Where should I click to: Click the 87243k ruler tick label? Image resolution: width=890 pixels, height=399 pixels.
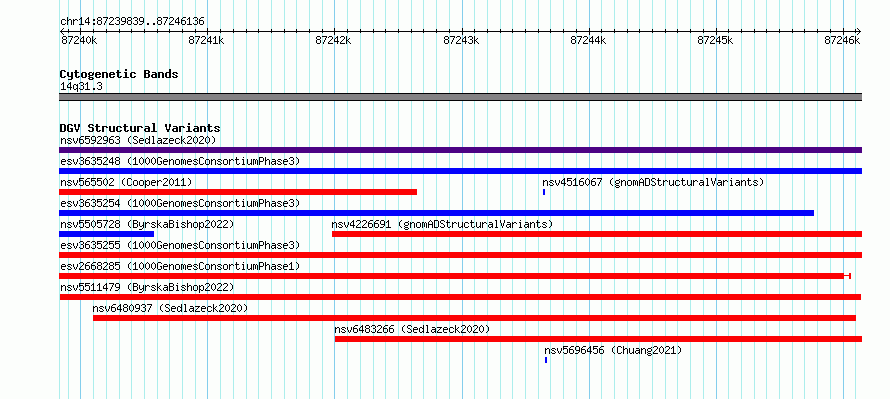[x=461, y=40]
